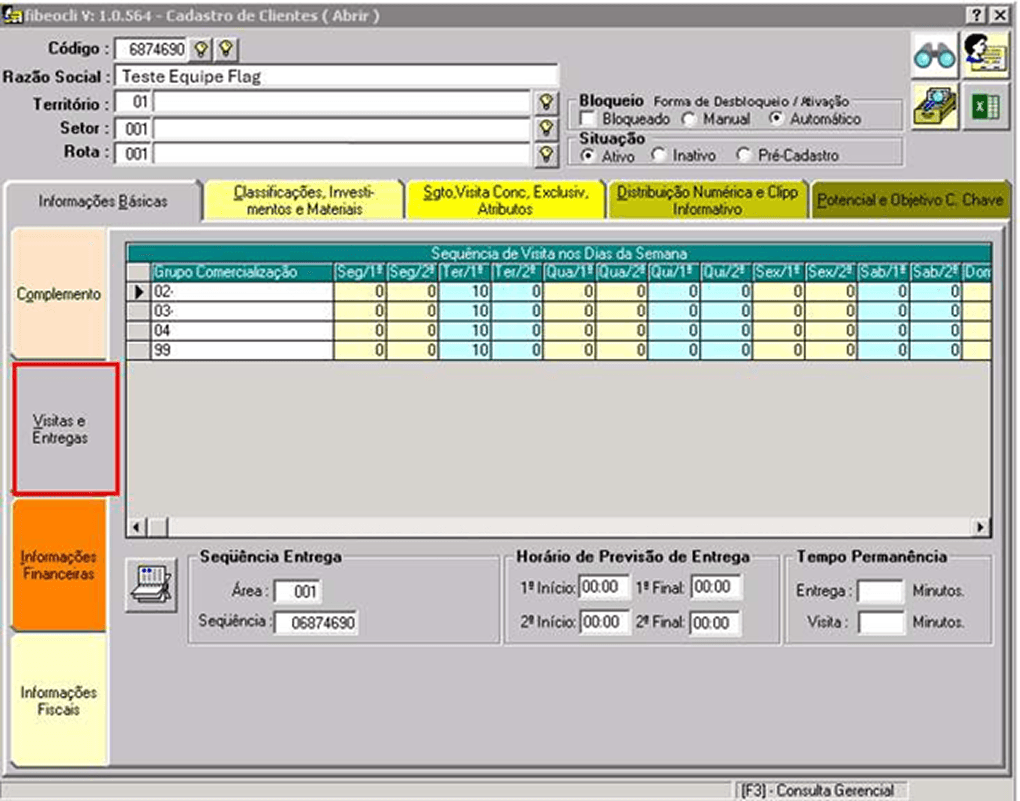Select the Manual unlock radio button
The height and width of the screenshot is (801, 1020).
click(x=688, y=119)
